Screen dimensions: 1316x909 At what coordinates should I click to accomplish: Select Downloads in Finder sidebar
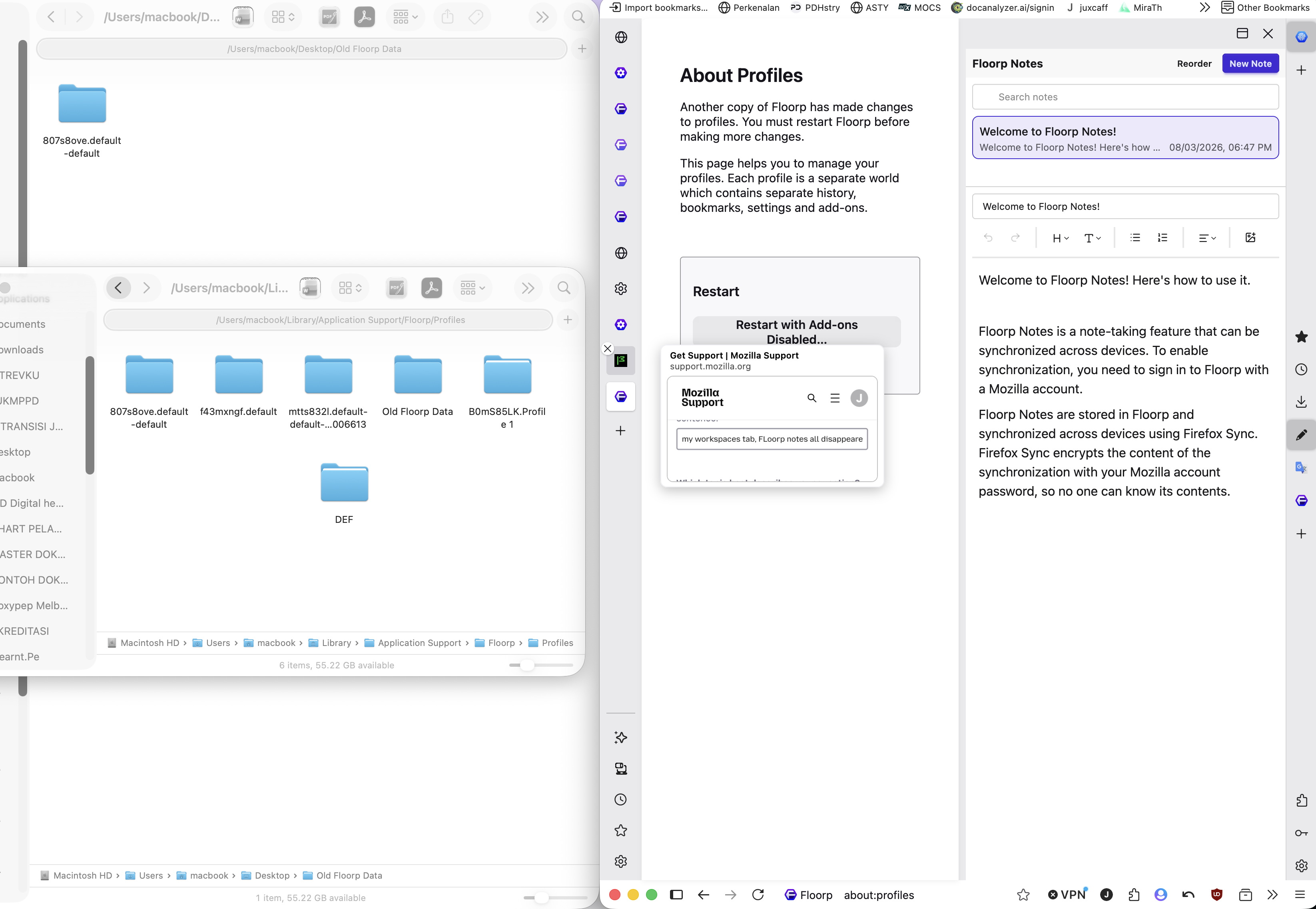click(22, 349)
